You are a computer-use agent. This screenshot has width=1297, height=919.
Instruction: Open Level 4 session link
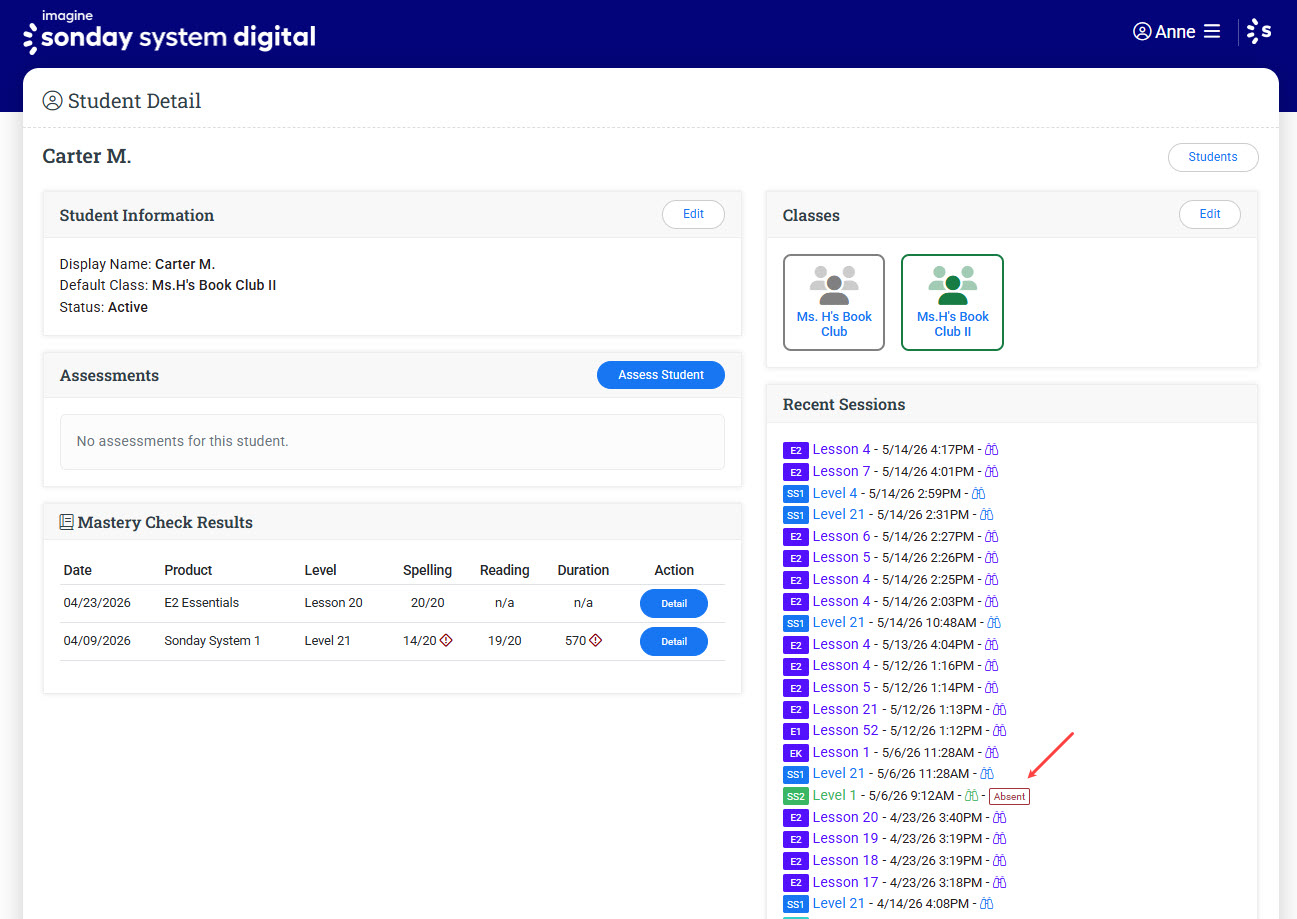(x=835, y=493)
